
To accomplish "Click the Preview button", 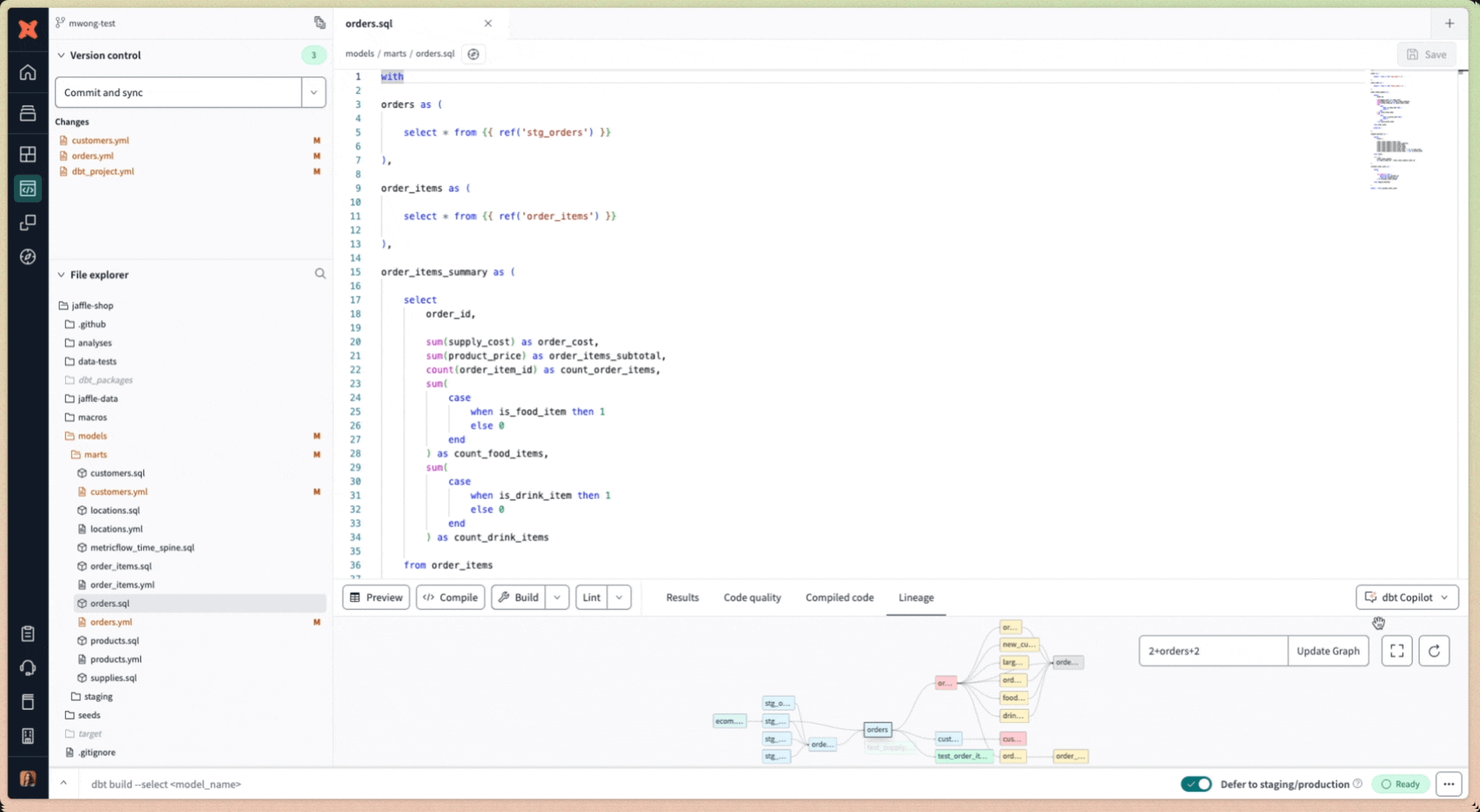I will point(376,597).
